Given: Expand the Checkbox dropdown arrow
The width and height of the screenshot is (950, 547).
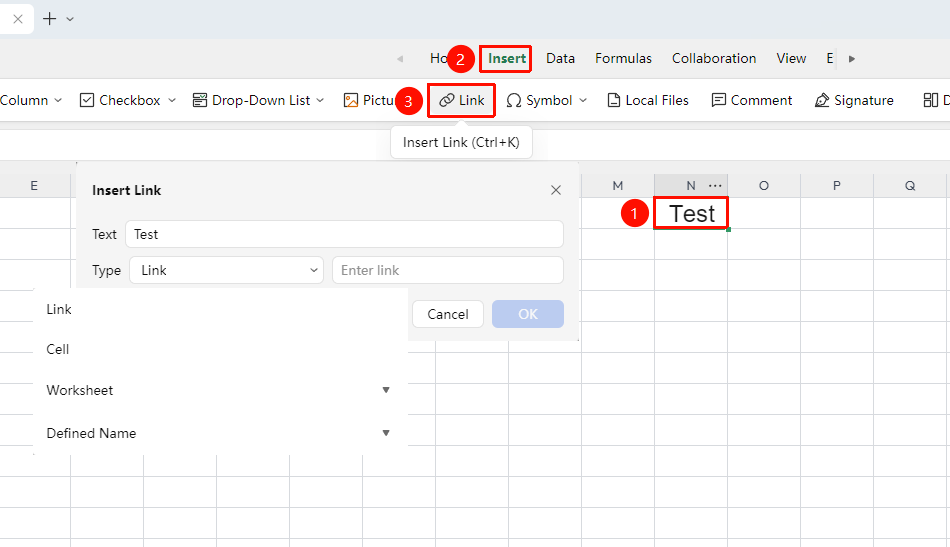Looking at the screenshot, I should coord(172,101).
